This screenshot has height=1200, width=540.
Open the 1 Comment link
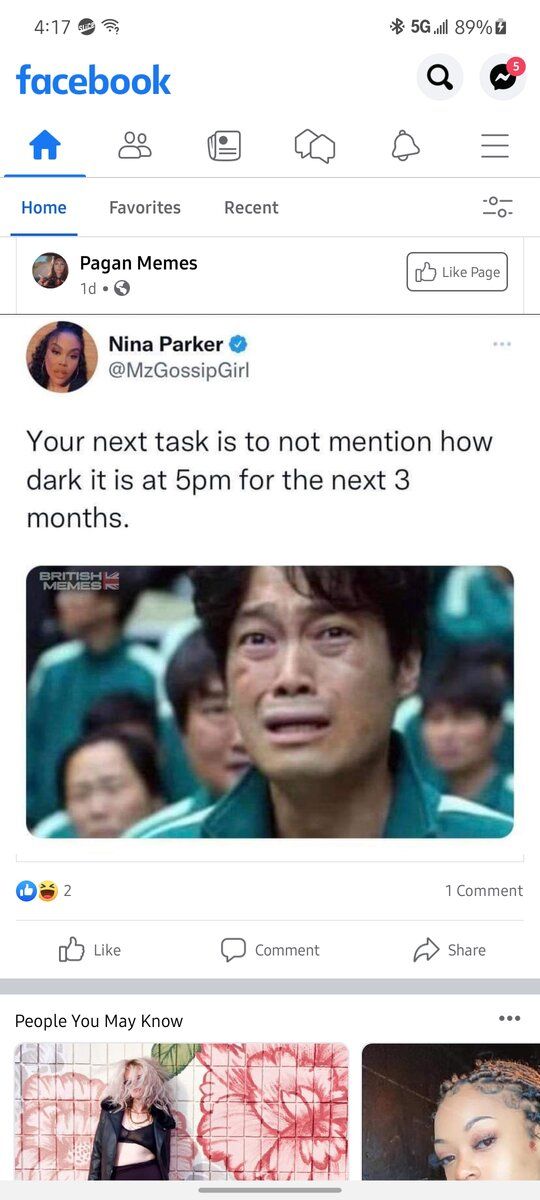point(484,890)
